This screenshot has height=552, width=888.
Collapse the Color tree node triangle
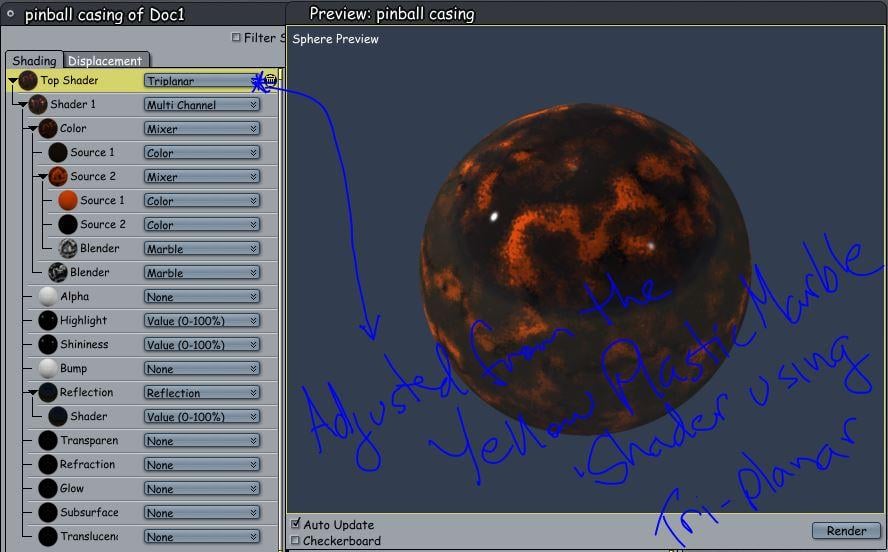[x=33, y=129]
